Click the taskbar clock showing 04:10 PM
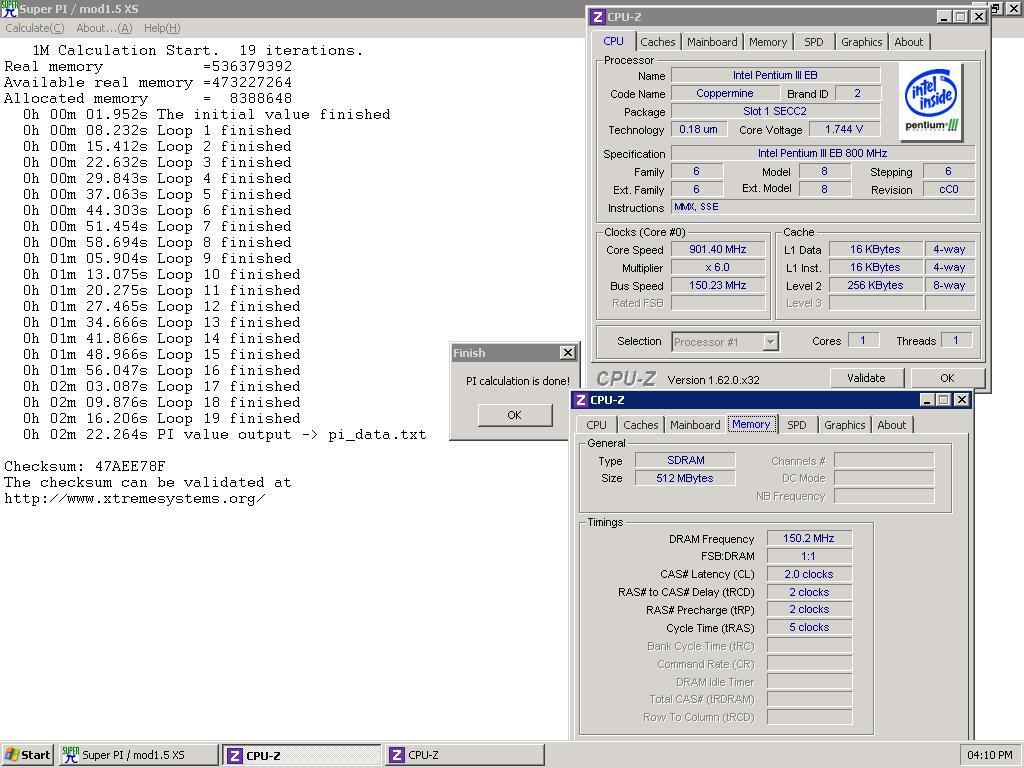 [x=989, y=755]
